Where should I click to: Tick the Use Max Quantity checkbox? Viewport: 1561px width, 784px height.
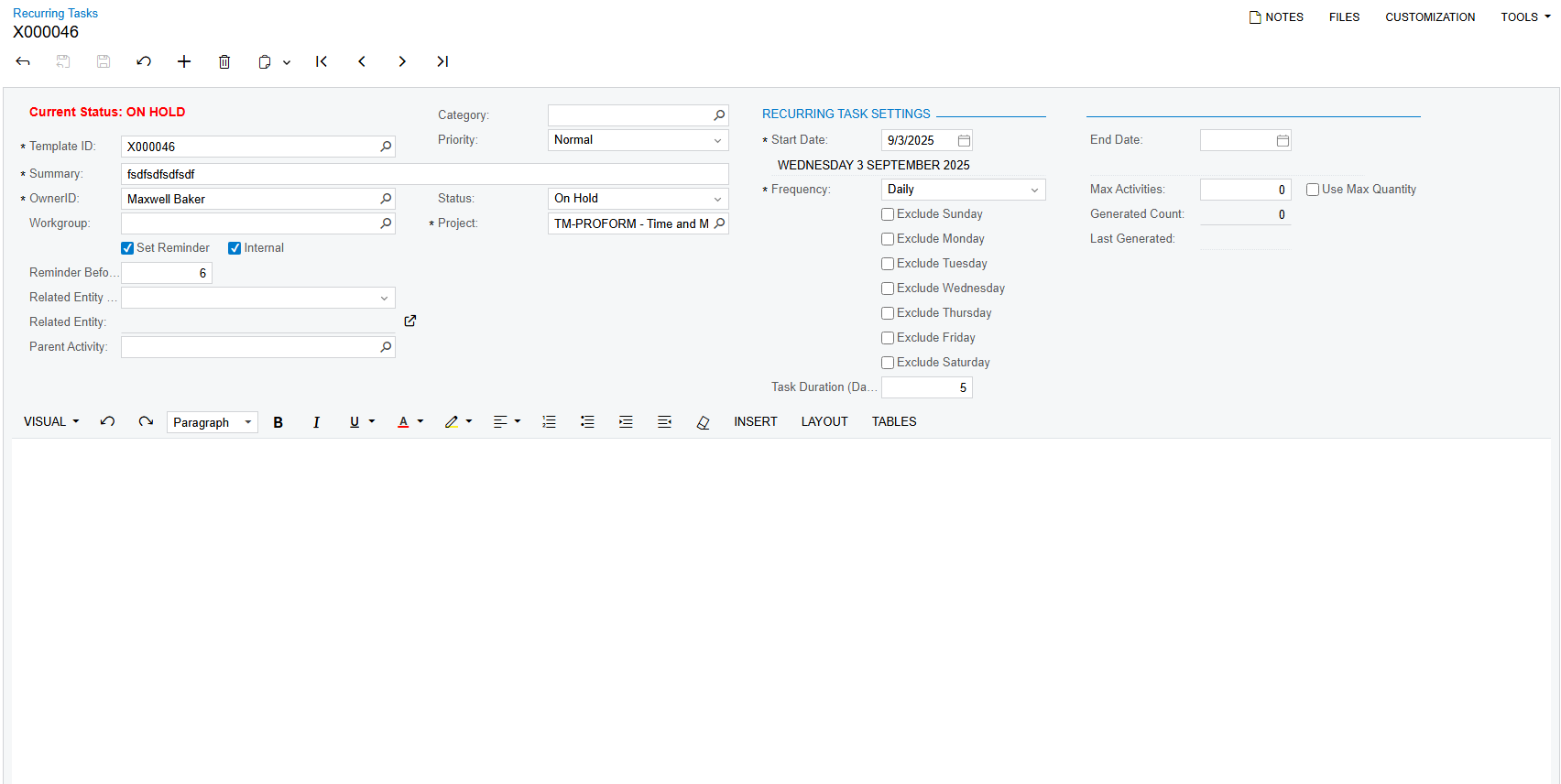point(1313,190)
